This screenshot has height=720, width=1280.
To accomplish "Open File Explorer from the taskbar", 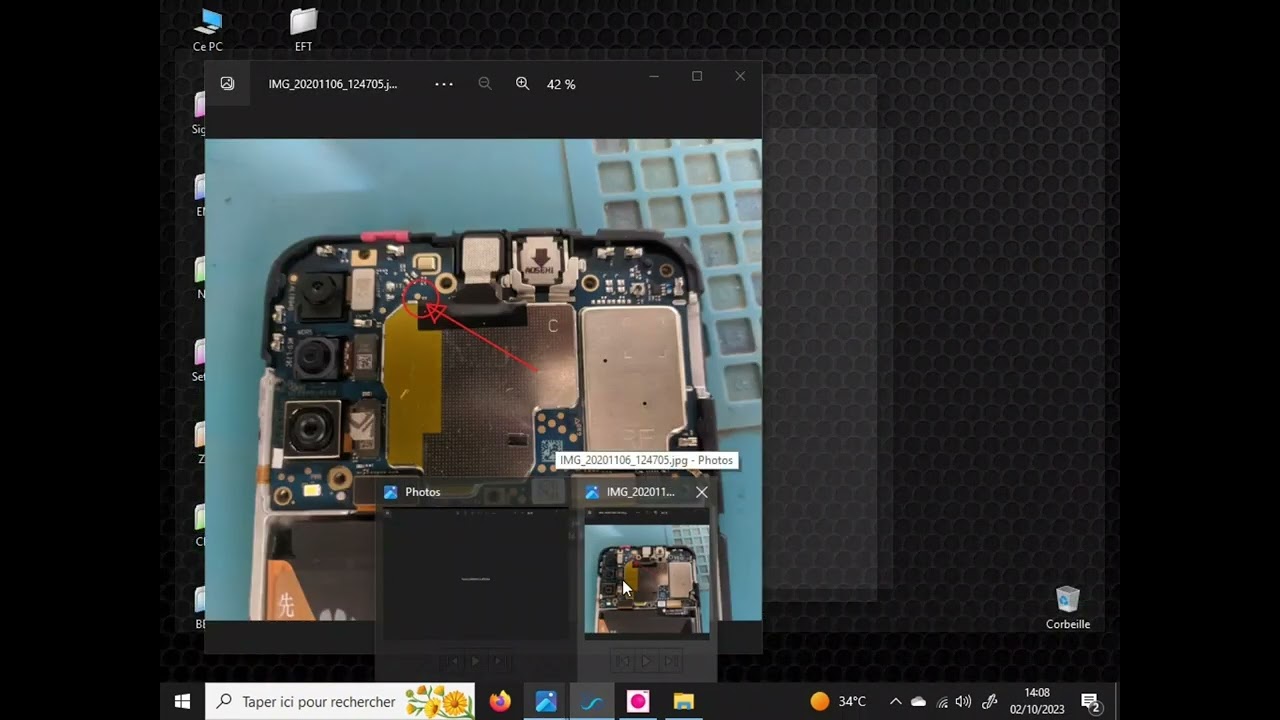I will pos(683,702).
